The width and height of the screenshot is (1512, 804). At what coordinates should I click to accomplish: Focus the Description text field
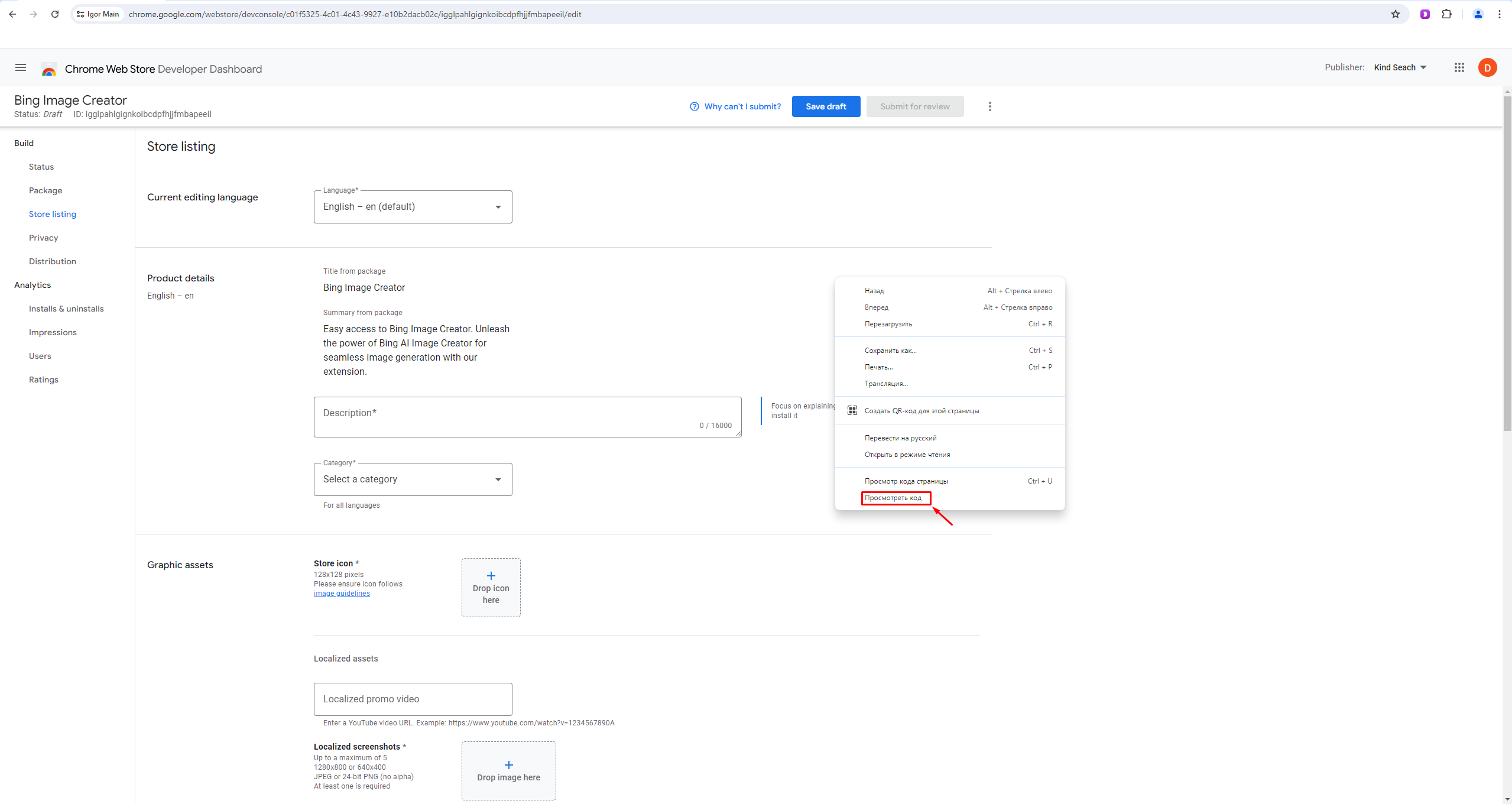coord(526,417)
